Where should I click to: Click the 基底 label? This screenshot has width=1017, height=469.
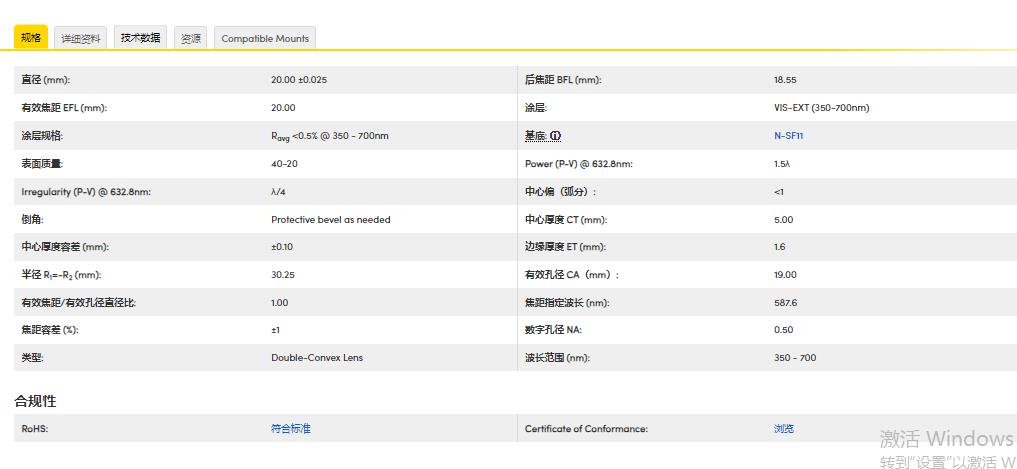pyautogui.click(x=536, y=136)
